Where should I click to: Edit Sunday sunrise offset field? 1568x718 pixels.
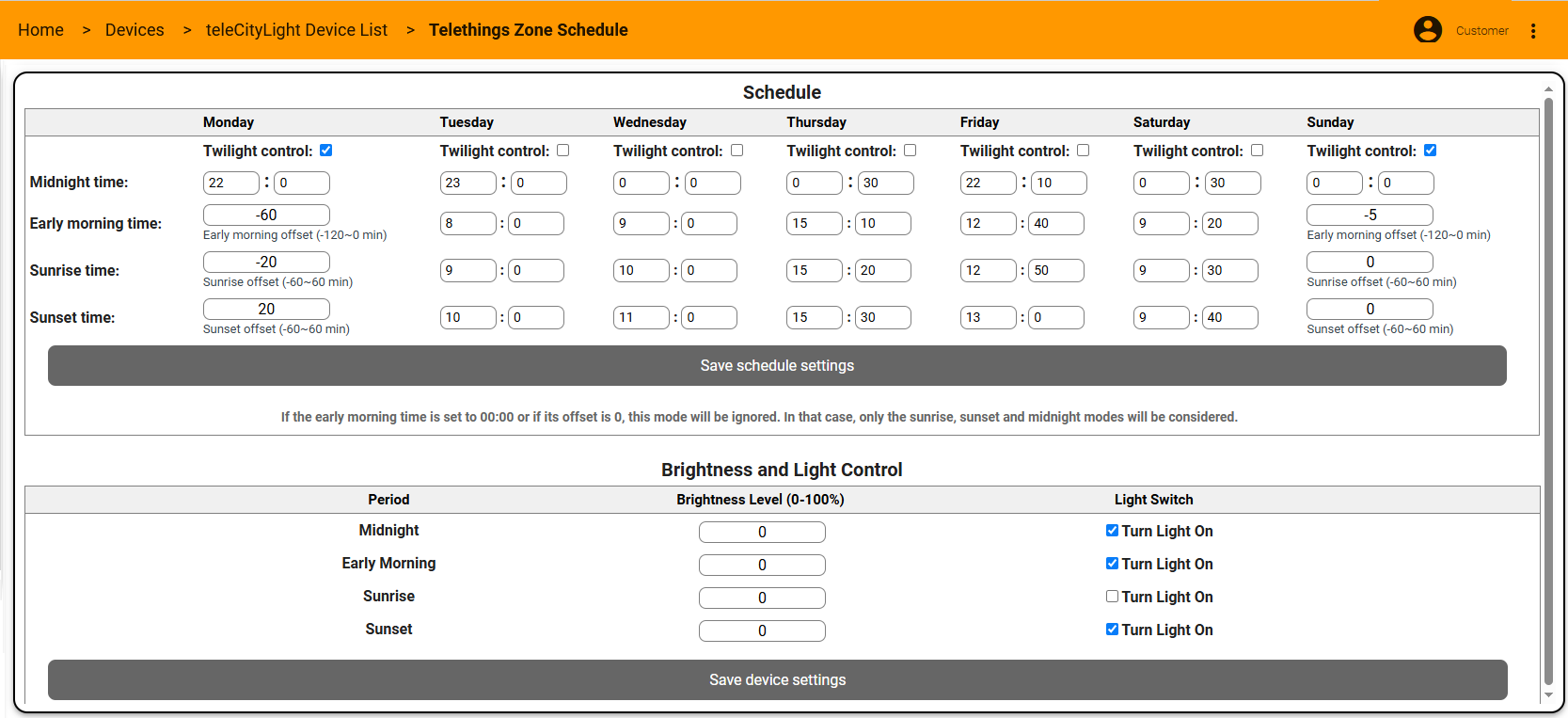[x=1370, y=262]
